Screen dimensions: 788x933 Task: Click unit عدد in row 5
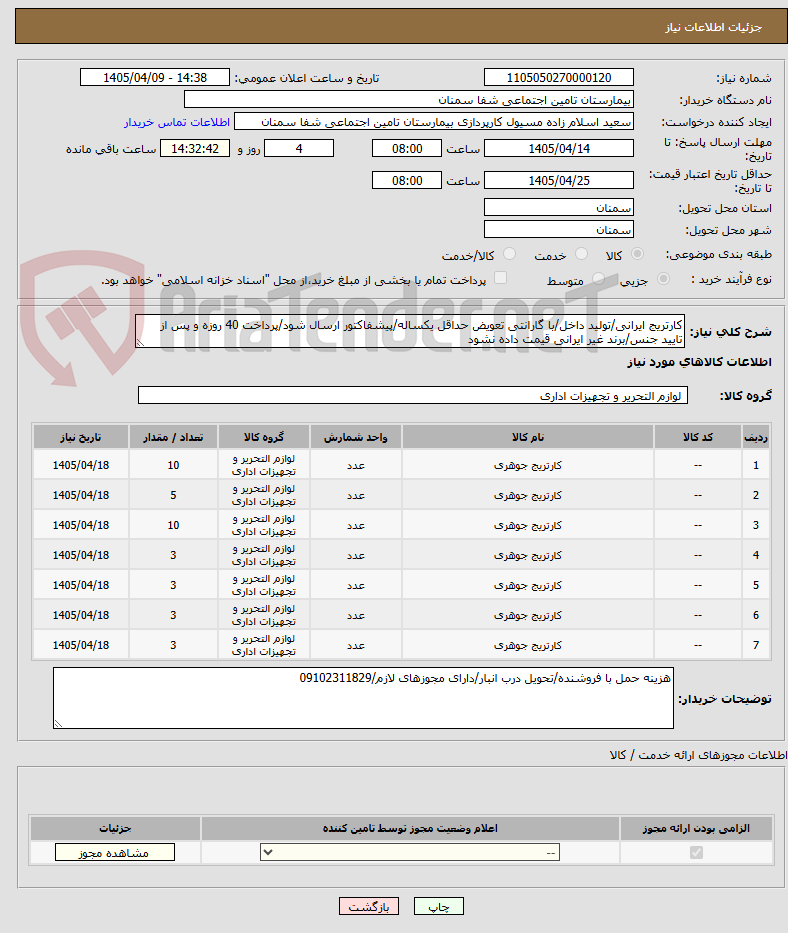pyautogui.click(x=355, y=586)
